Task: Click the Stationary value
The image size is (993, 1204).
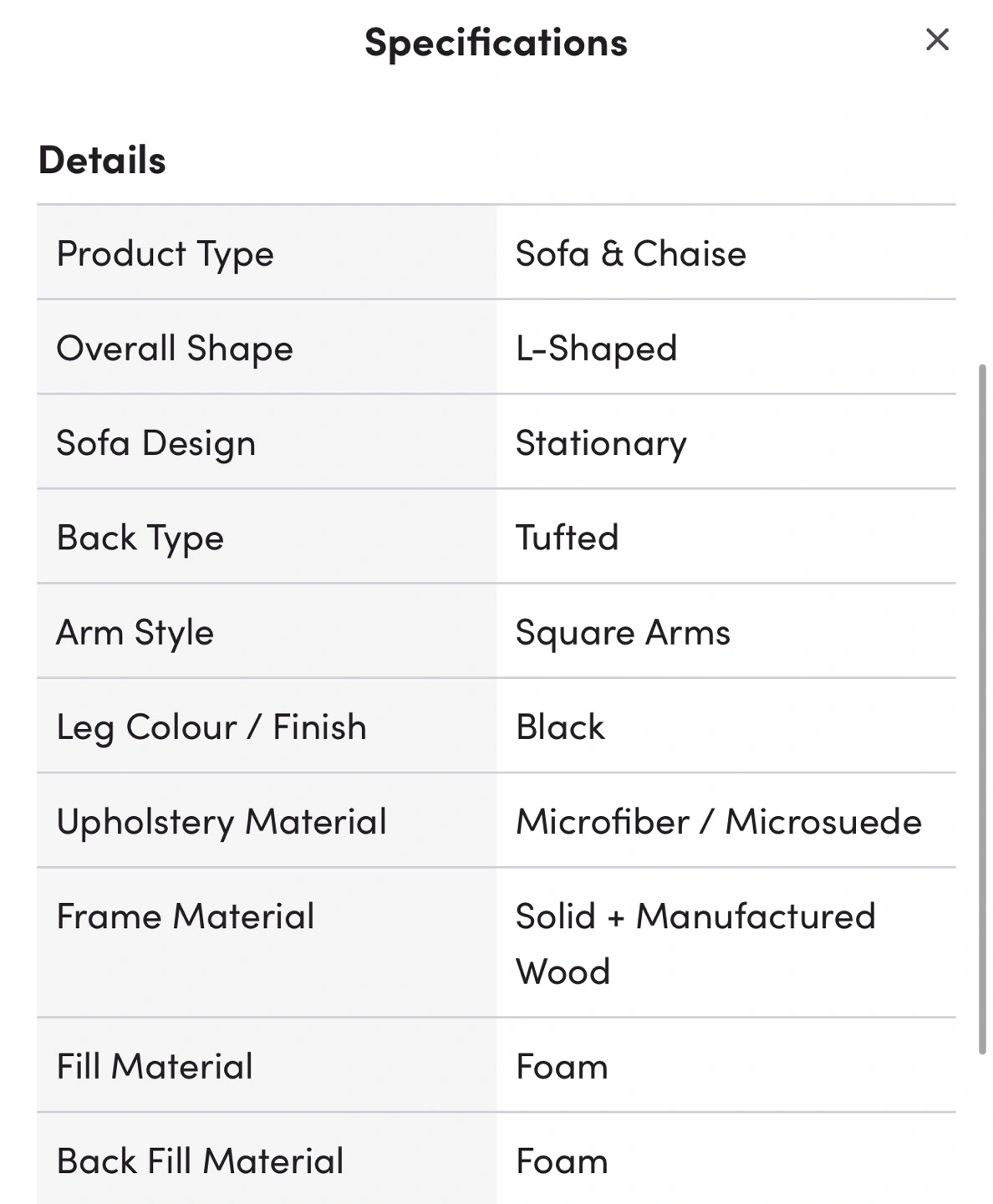Action: pos(601,442)
